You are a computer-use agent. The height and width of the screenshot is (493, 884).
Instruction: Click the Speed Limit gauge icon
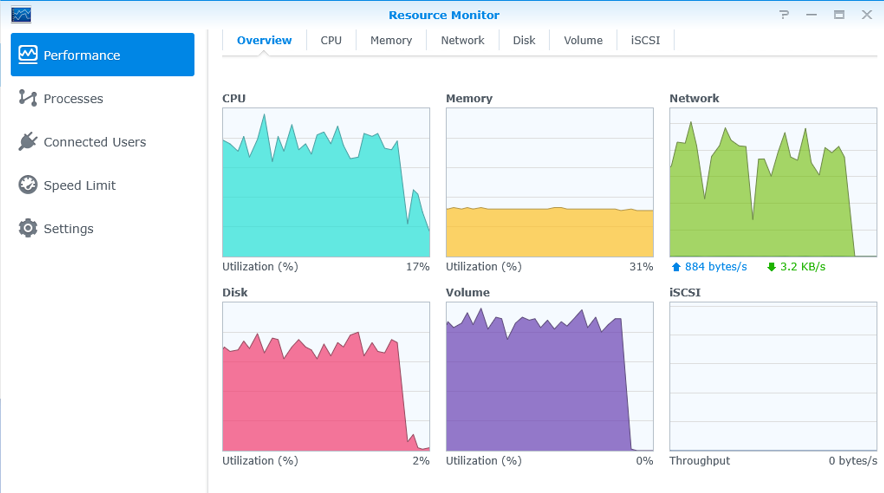pos(28,185)
